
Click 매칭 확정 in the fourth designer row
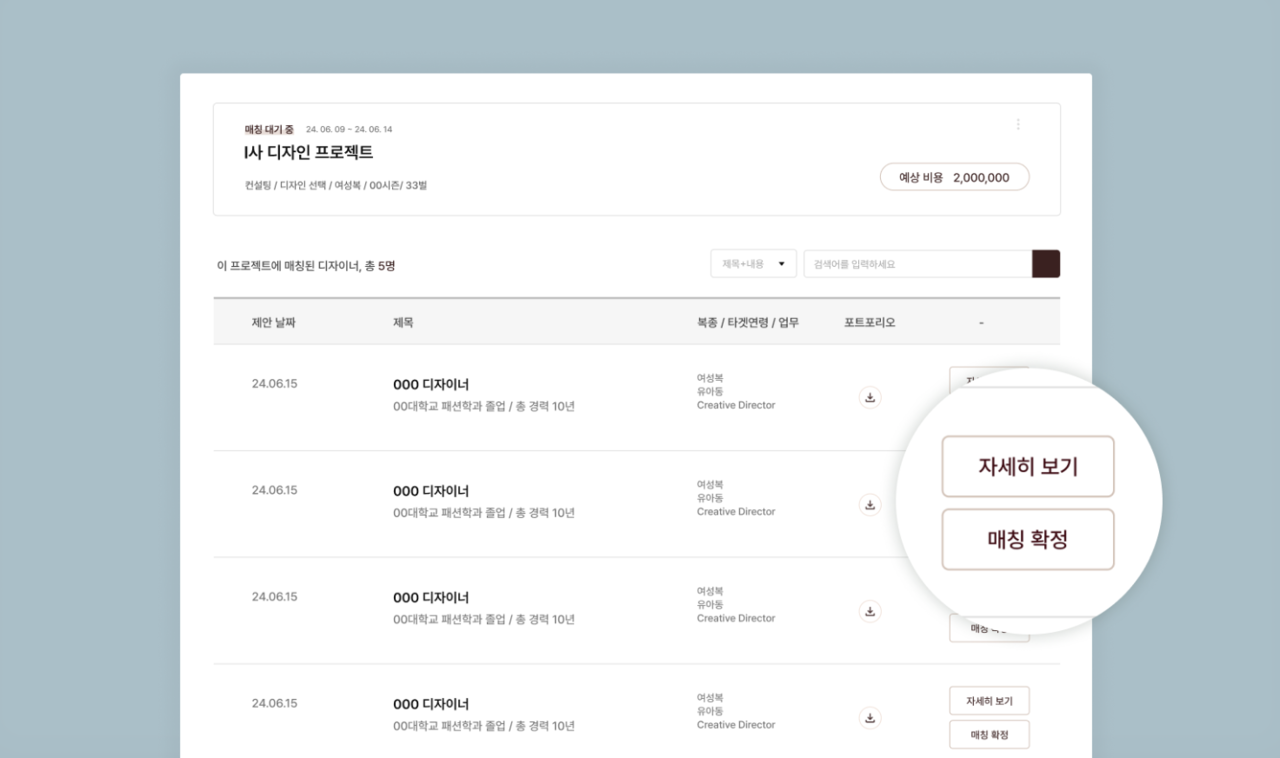coord(989,735)
